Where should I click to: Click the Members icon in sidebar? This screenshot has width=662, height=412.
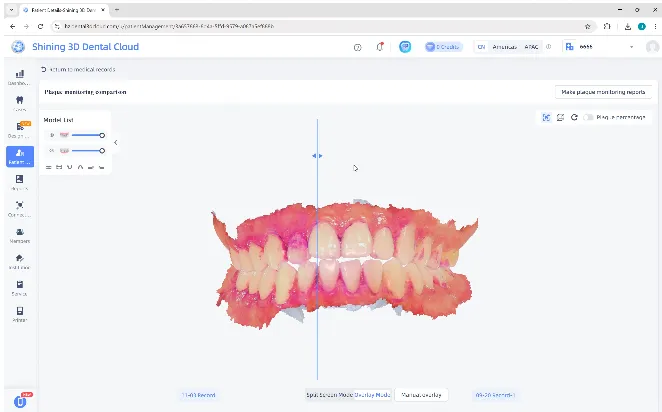click(x=19, y=235)
